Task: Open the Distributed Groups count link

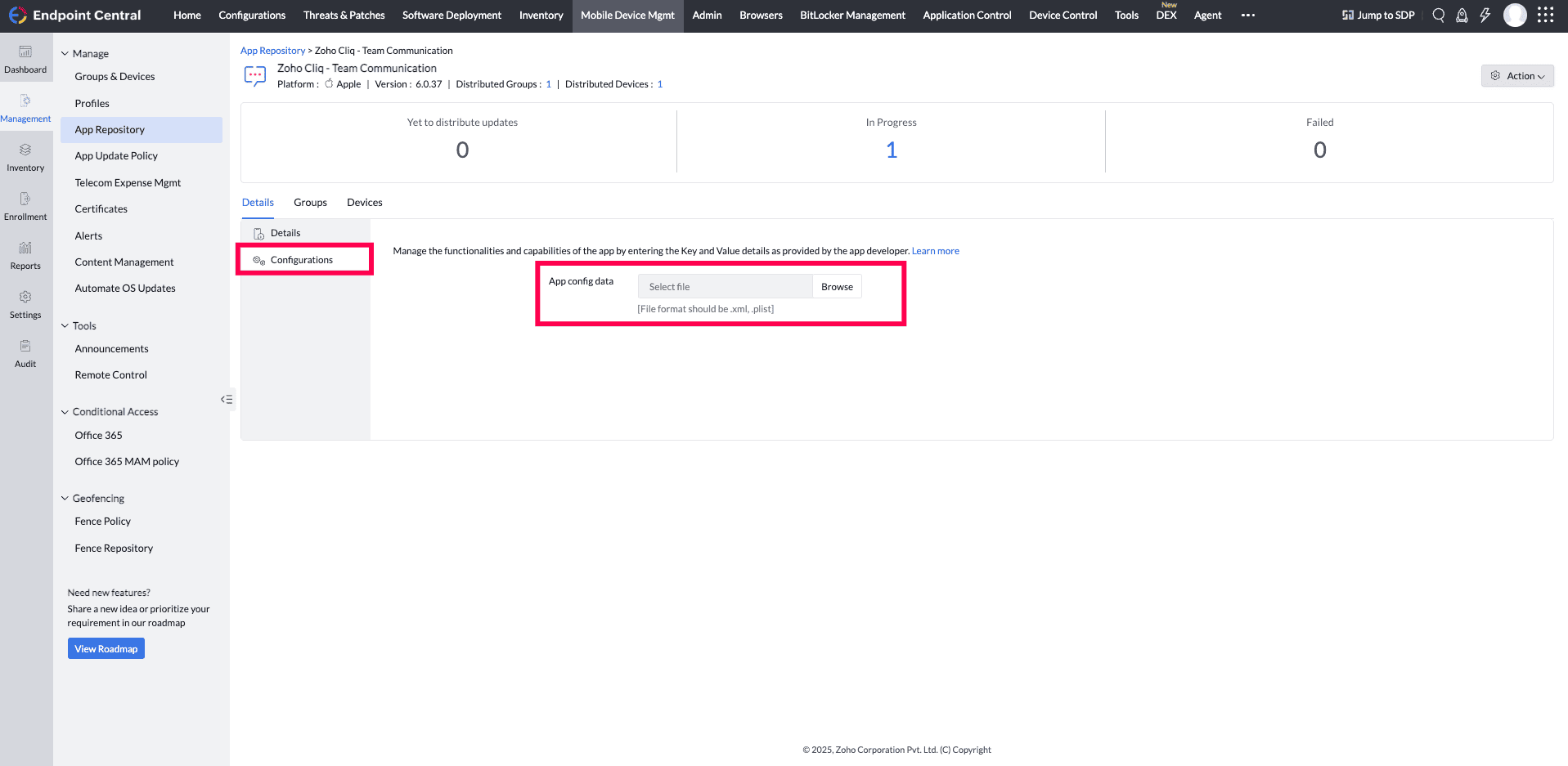Action: (x=549, y=84)
